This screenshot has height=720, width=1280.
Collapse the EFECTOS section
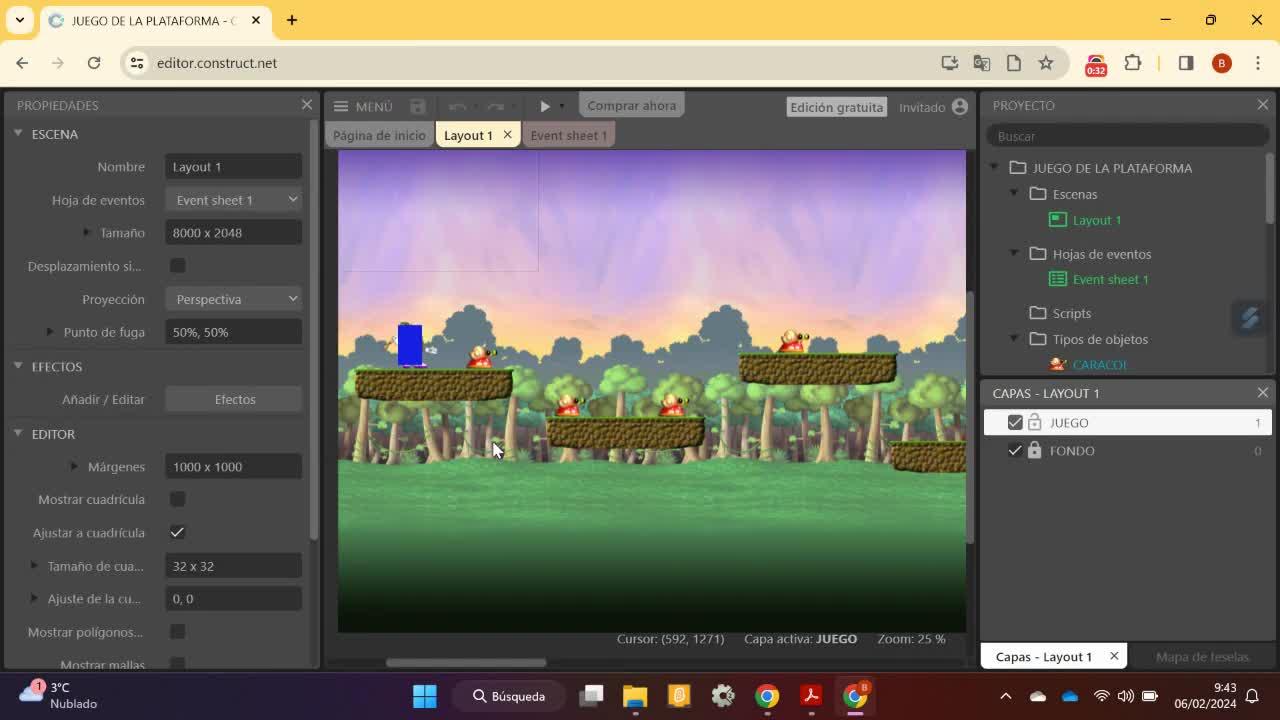coord(18,366)
